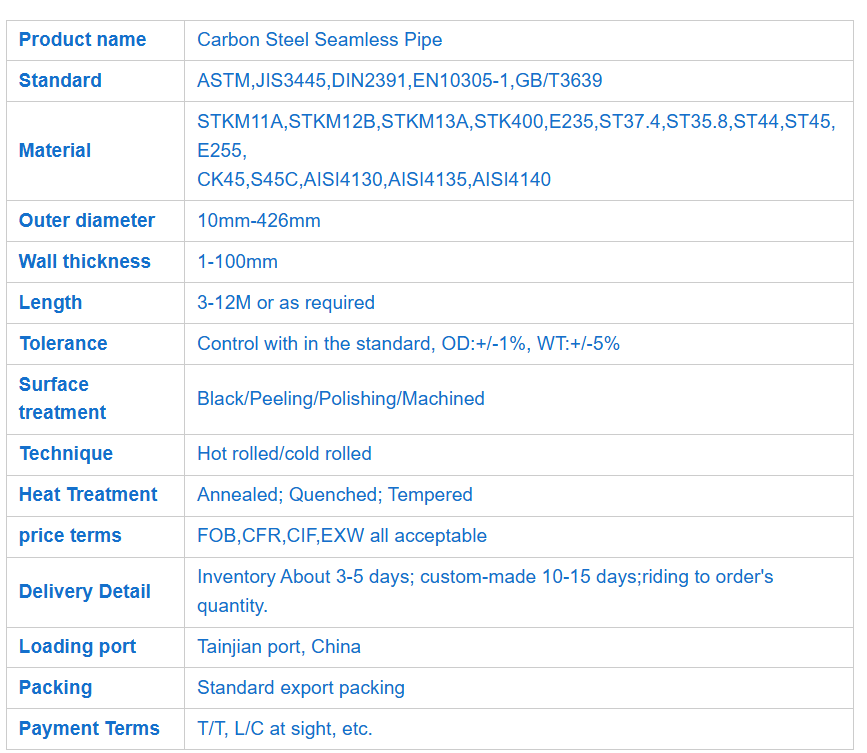This screenshot has height=753, width=867.
Task: Click the Delivery Detail label
Action: pos(85,592)
